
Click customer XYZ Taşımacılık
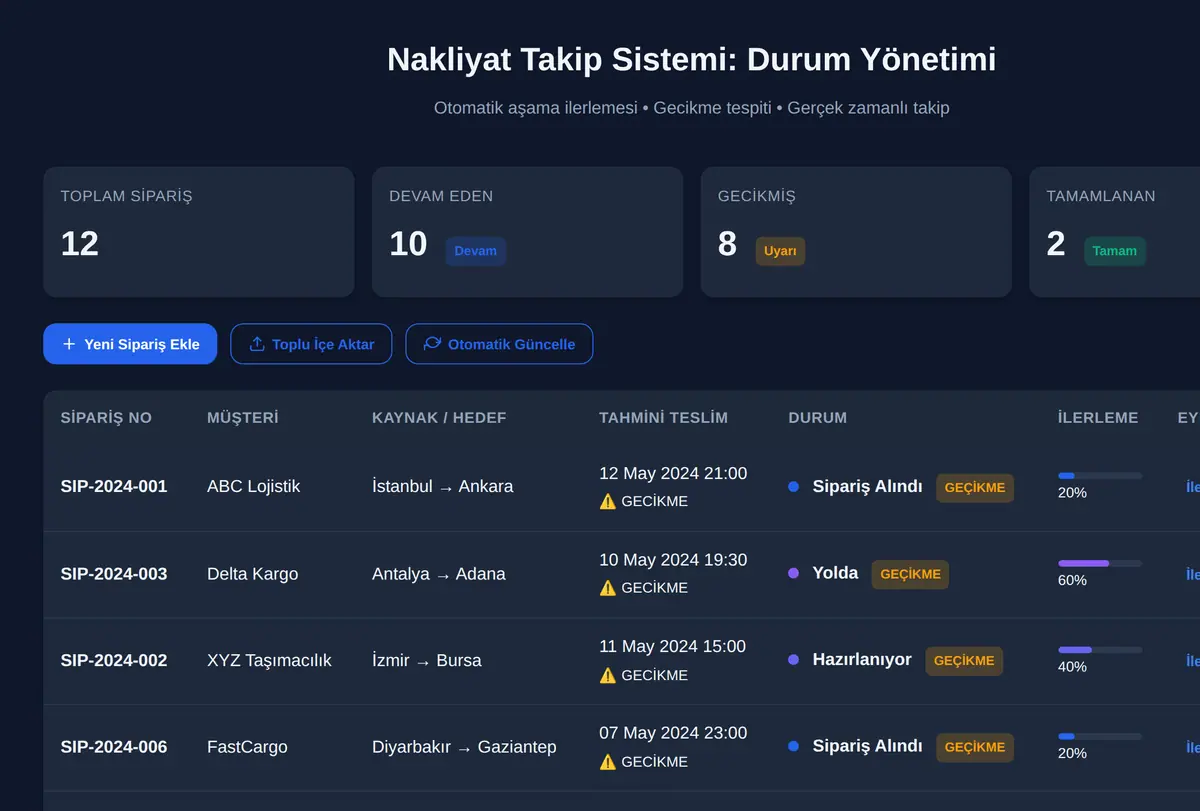[269, 661]
